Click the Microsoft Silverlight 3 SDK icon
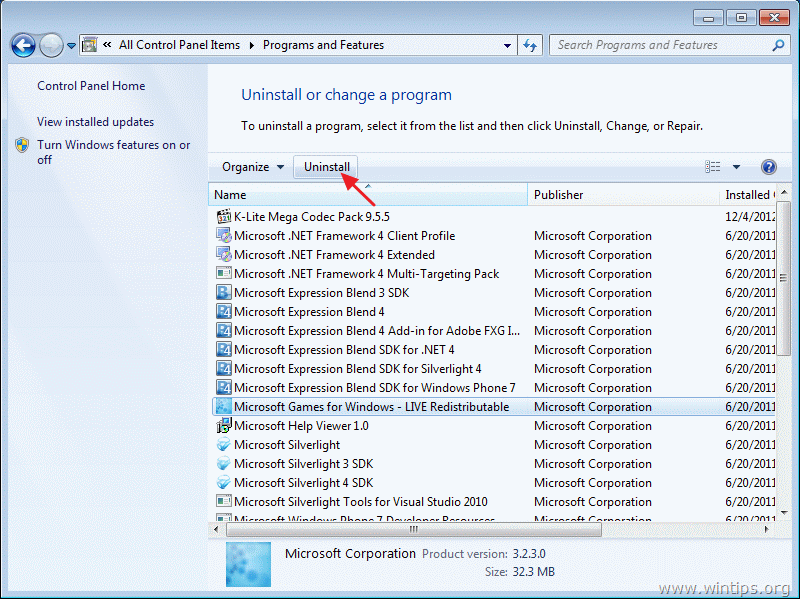800x599 pixels. click(223, 464)
